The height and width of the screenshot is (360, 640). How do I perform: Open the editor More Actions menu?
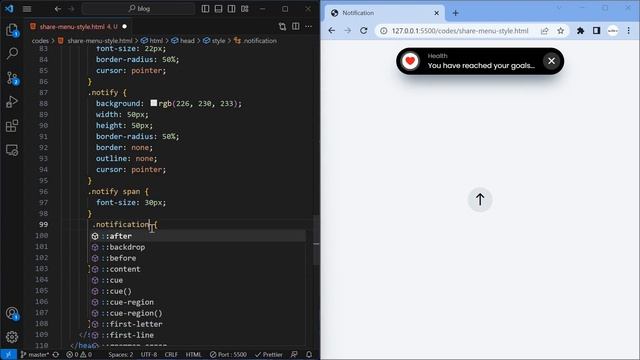309,27
